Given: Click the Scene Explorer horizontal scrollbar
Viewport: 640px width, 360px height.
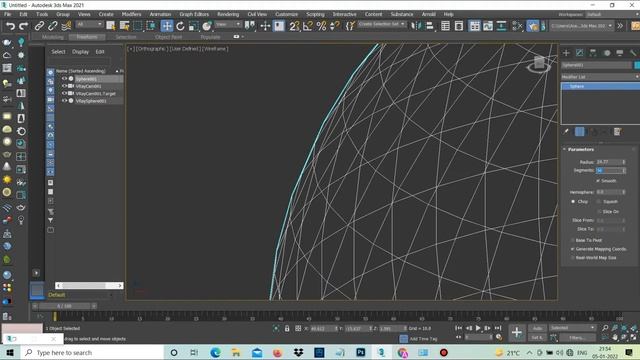Looking at the screenshot, I should tap(89, 285).
